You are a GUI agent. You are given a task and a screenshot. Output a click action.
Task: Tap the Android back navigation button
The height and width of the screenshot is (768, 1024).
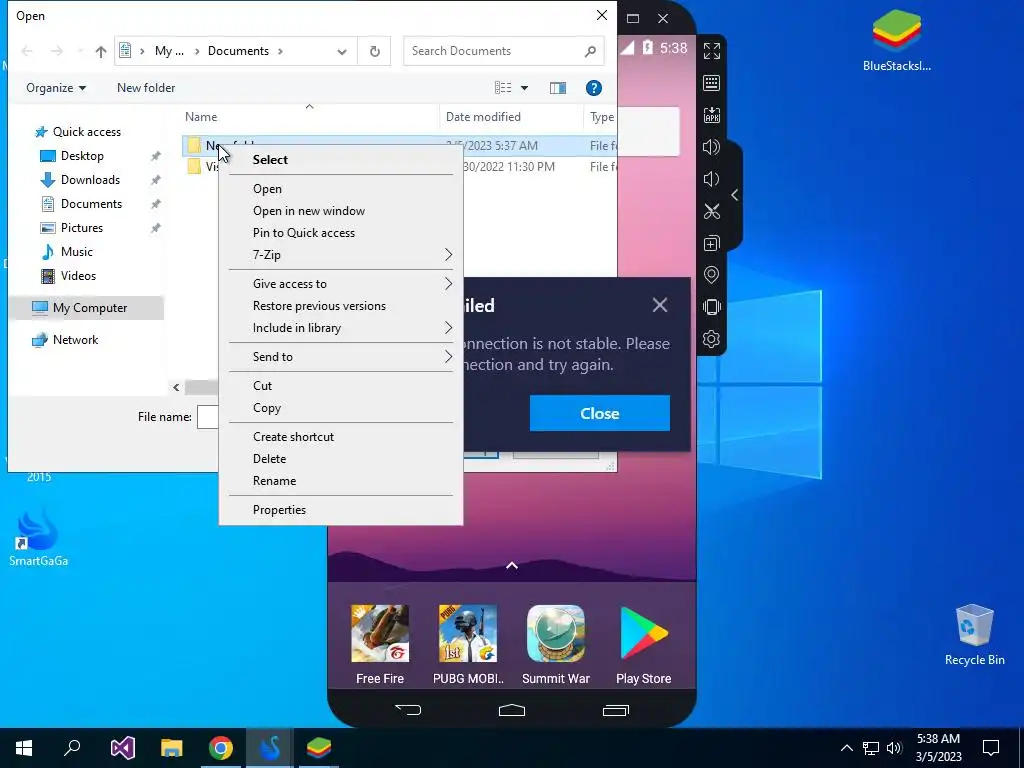pyautogui.click(x=408, y=710)
